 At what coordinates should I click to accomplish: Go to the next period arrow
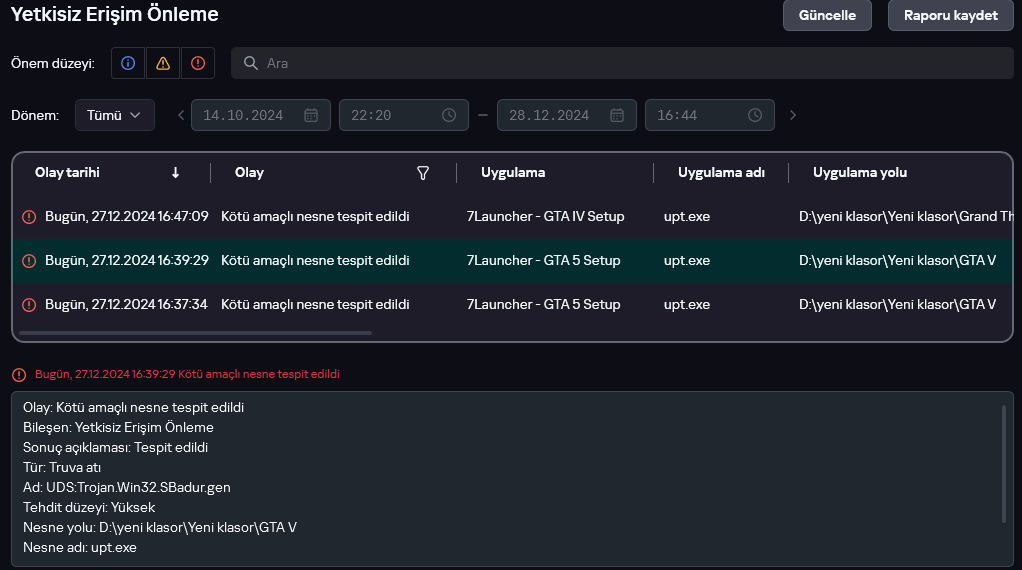(x=793, y=115)
